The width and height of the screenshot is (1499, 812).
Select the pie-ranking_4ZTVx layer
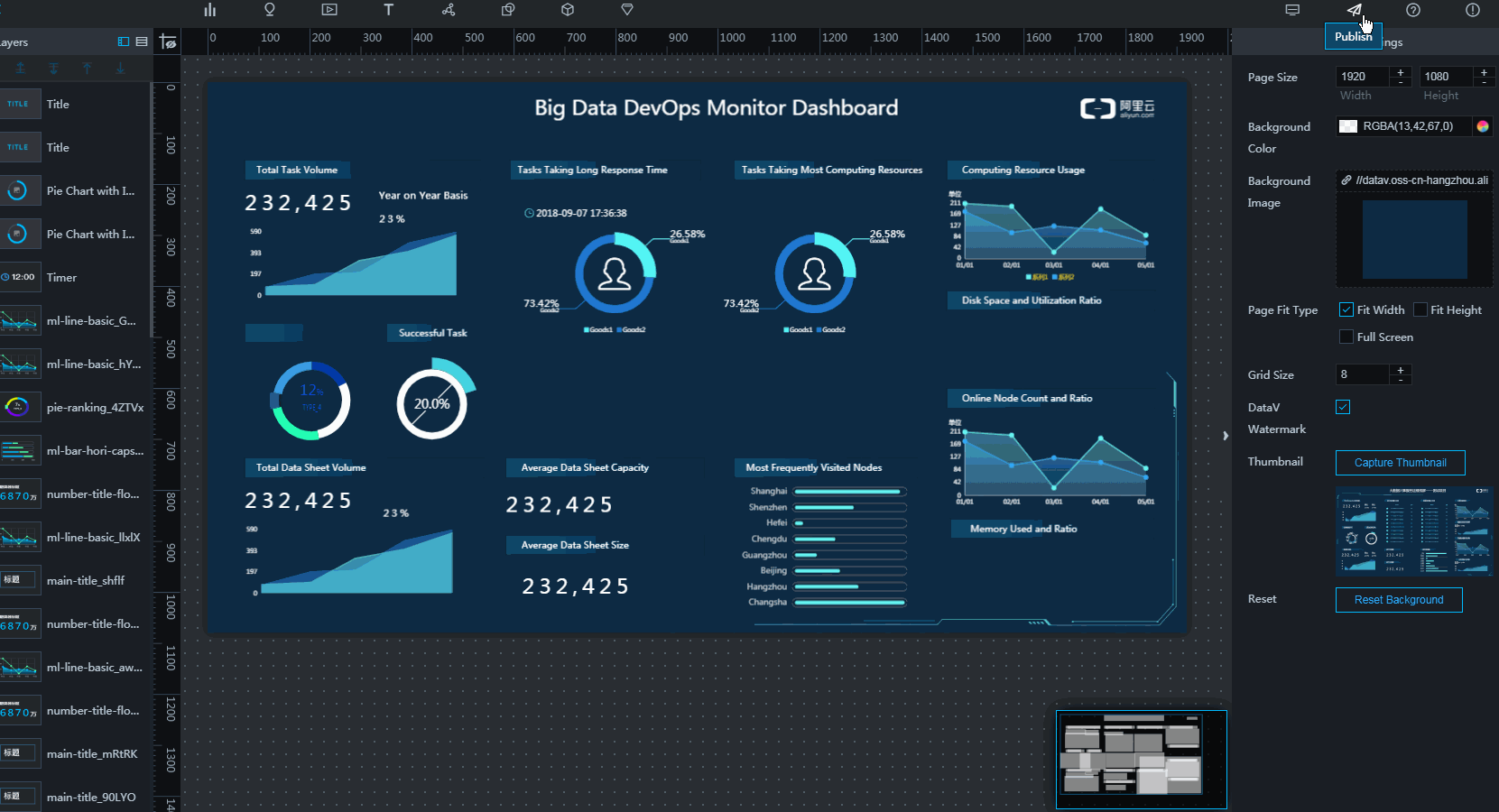95,407
